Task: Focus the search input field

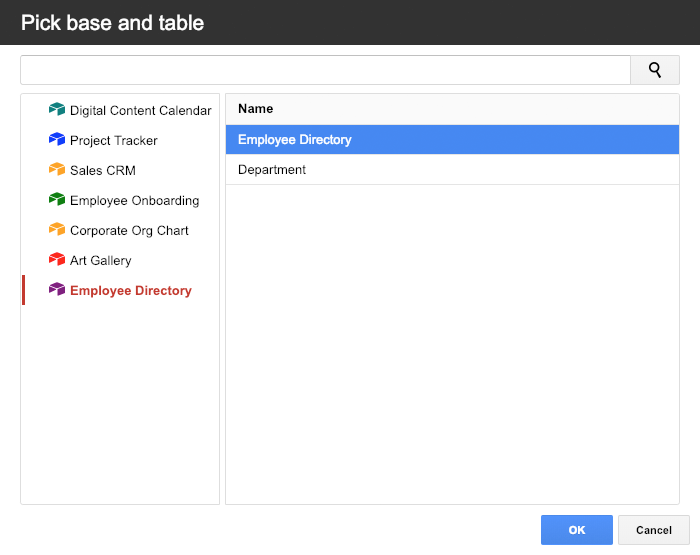Action: click(325, 70)
